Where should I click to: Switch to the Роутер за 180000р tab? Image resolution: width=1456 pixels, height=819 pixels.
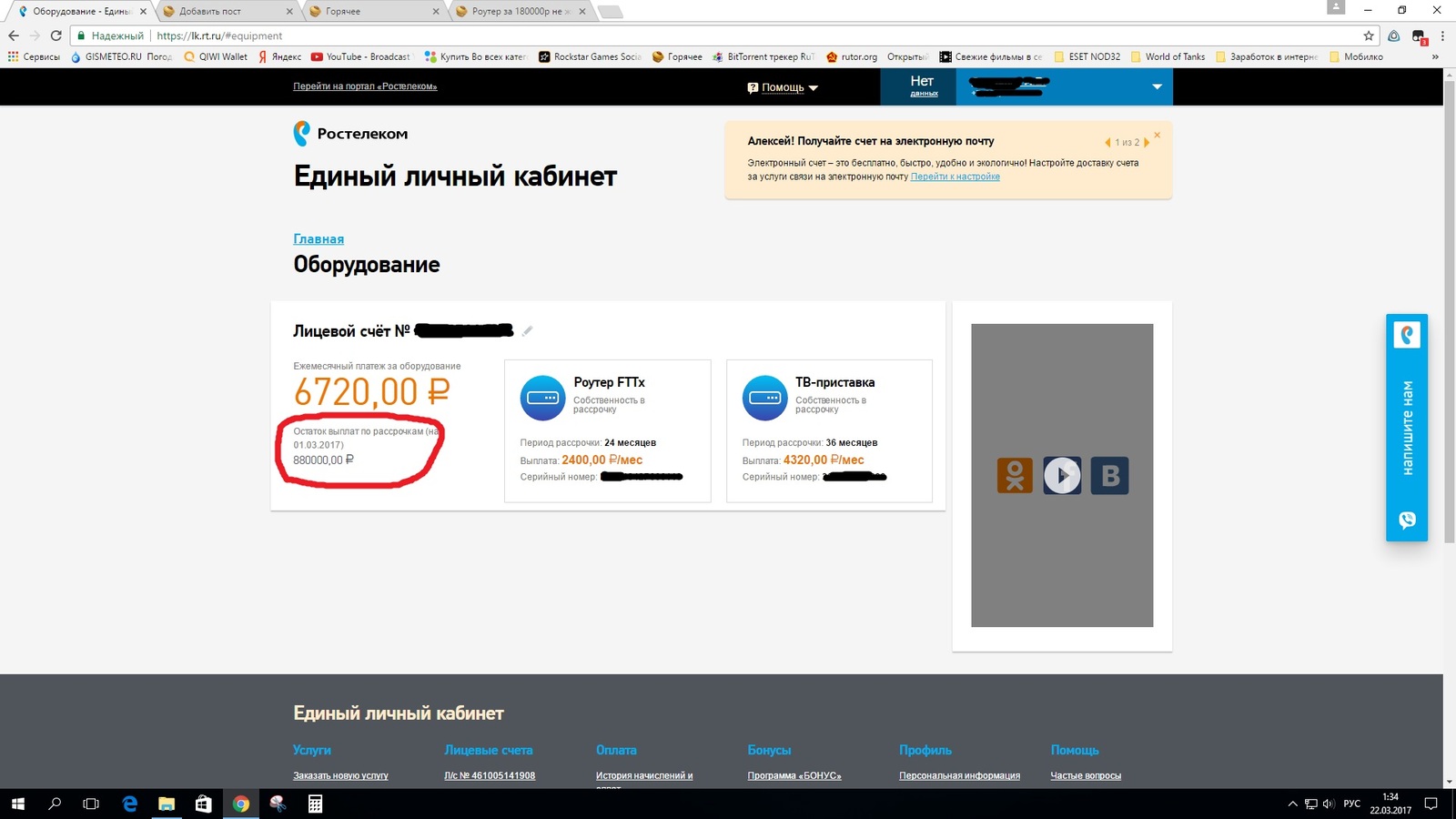(521, 11)
